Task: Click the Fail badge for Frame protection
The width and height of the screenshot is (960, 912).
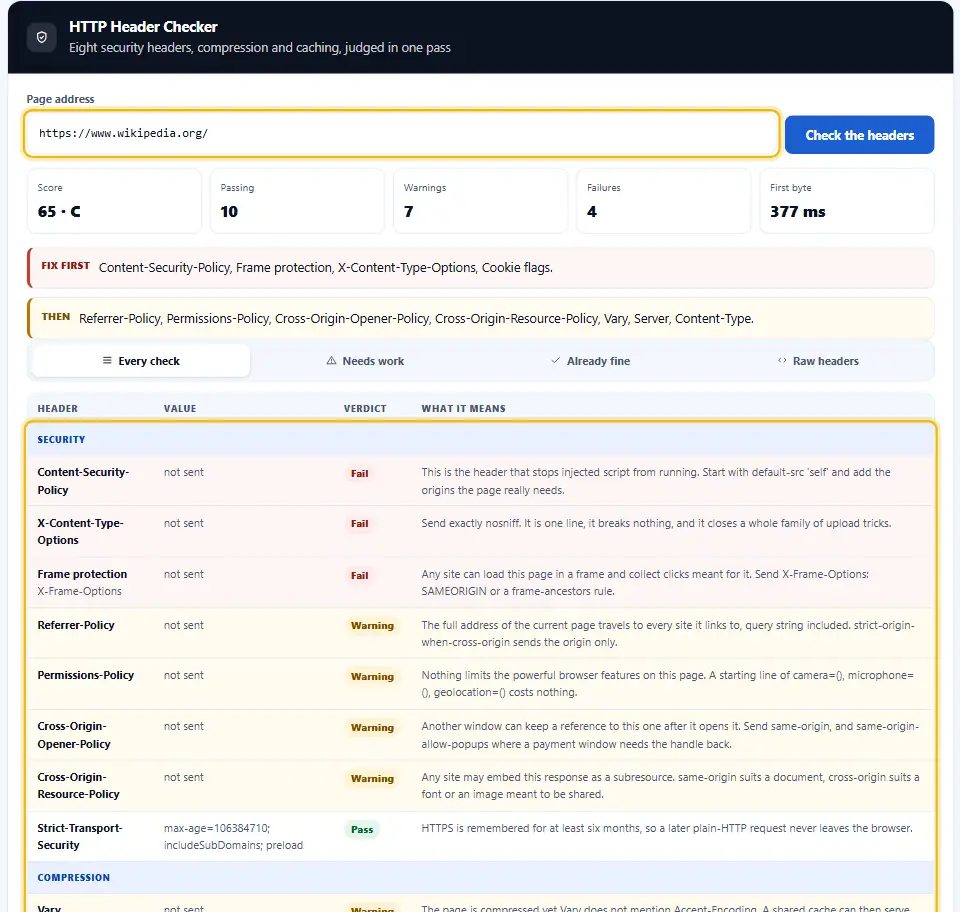Action: 359,575
